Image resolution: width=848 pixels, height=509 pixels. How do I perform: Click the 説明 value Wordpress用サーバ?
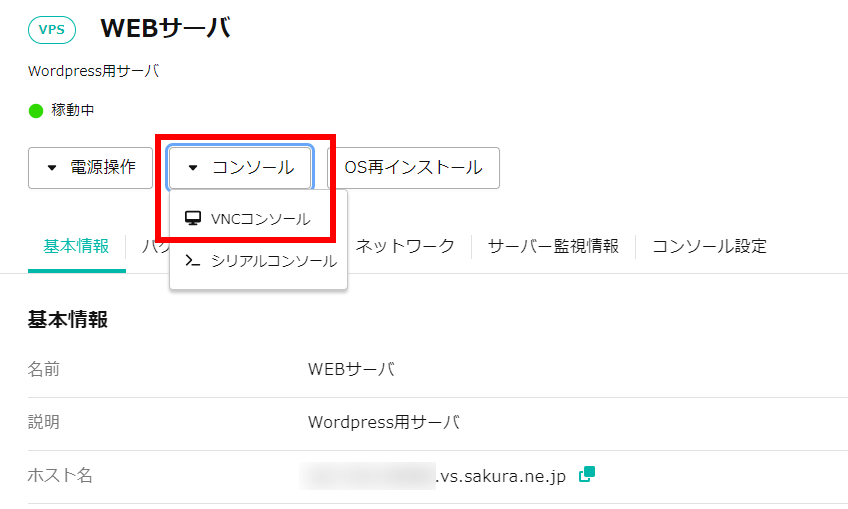coord(384,422)
